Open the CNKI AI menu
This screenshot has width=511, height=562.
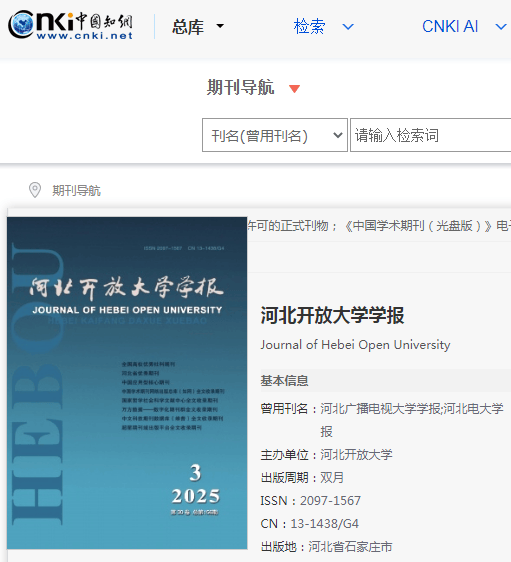(450, 27)
